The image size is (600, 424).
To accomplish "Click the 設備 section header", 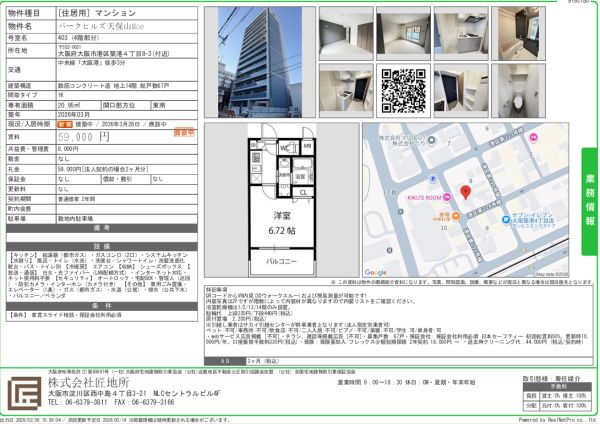I will pyautogui.click(x=101, y=246).
